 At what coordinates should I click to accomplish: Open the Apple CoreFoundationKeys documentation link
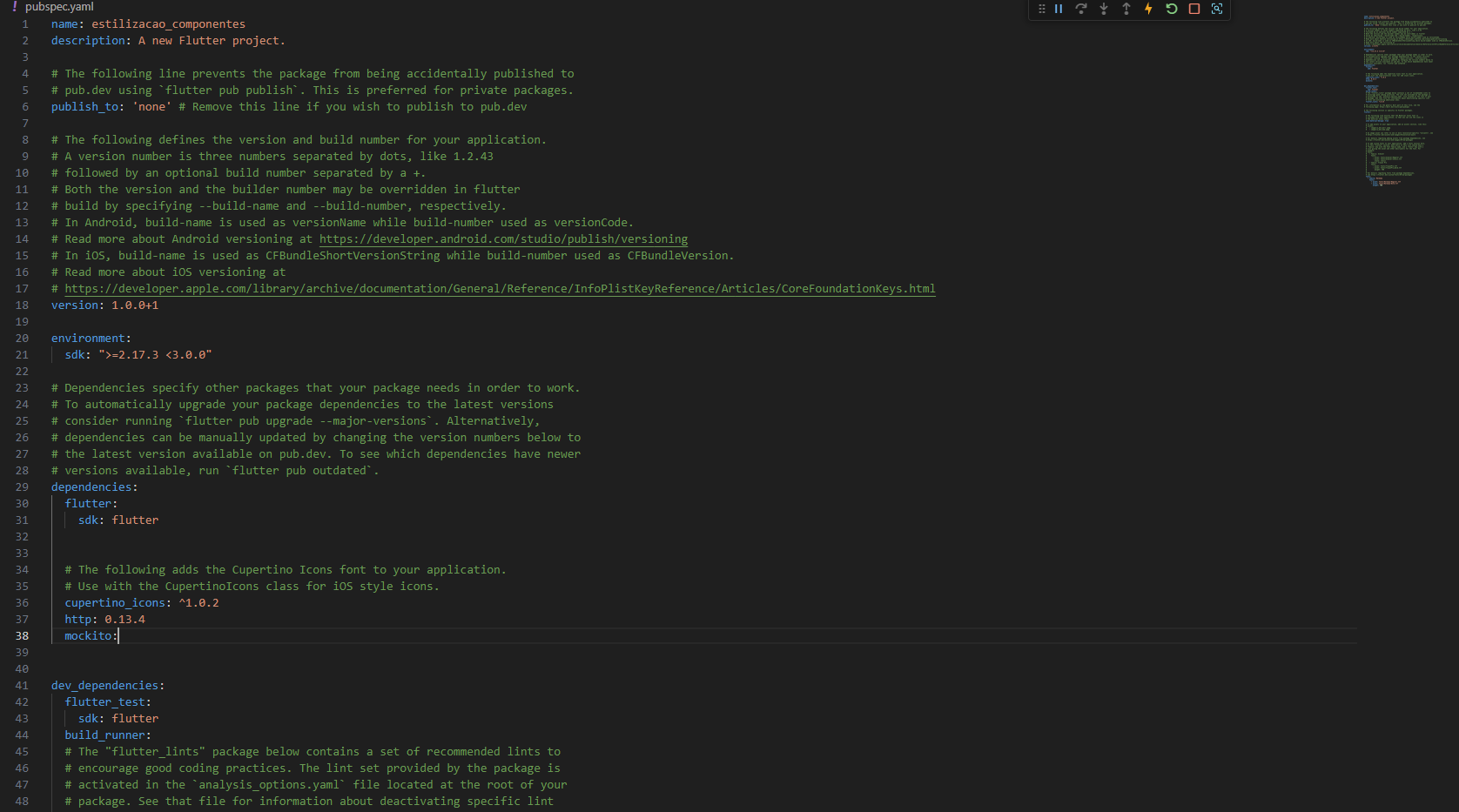(500, 289)
